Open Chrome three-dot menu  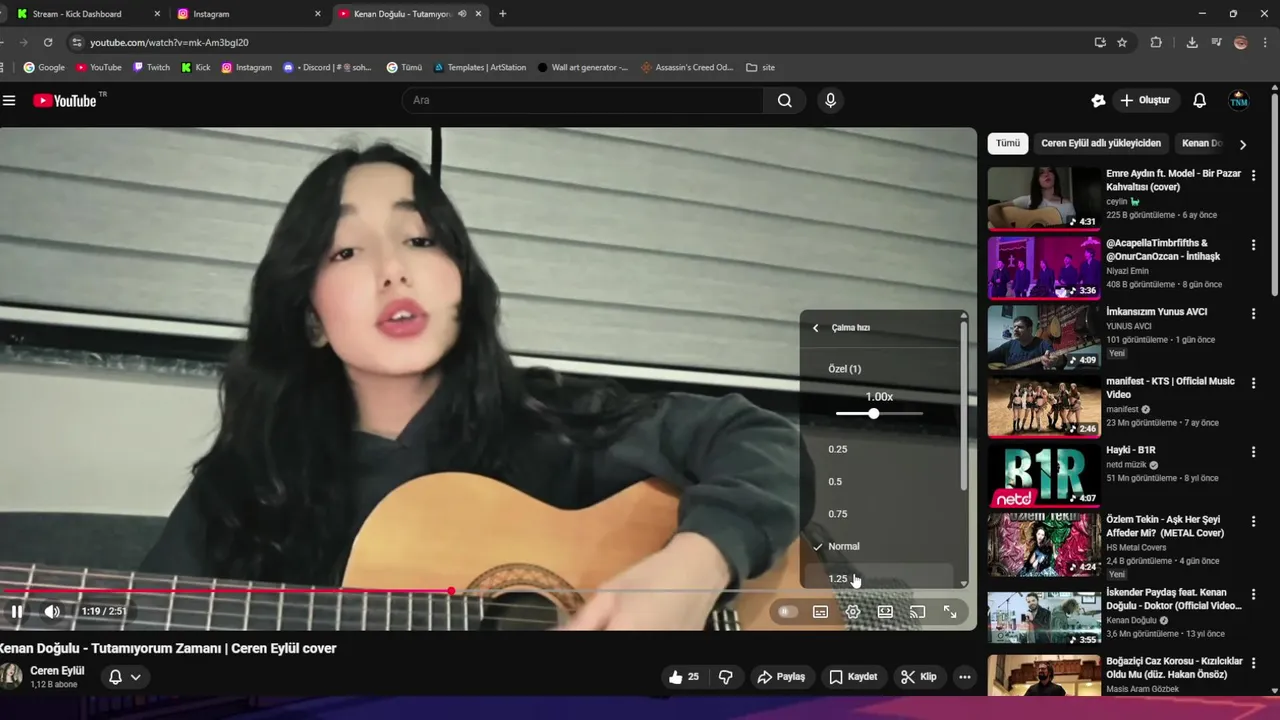(x=1266, y=42)
